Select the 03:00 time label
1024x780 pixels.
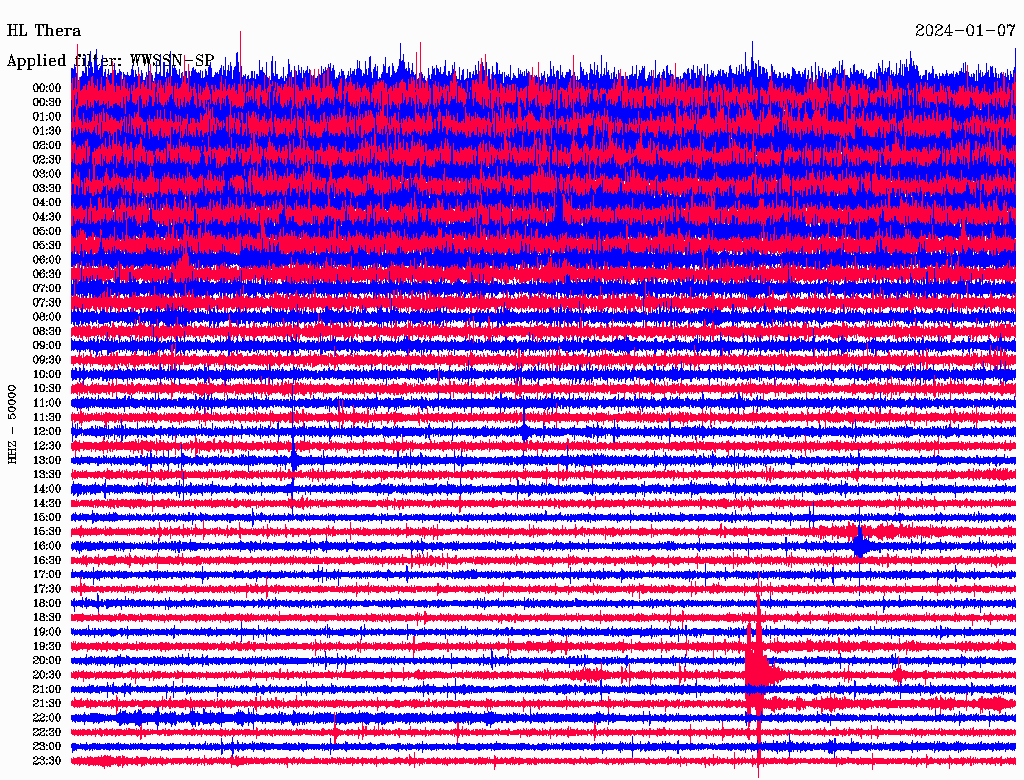click(47, 174)
